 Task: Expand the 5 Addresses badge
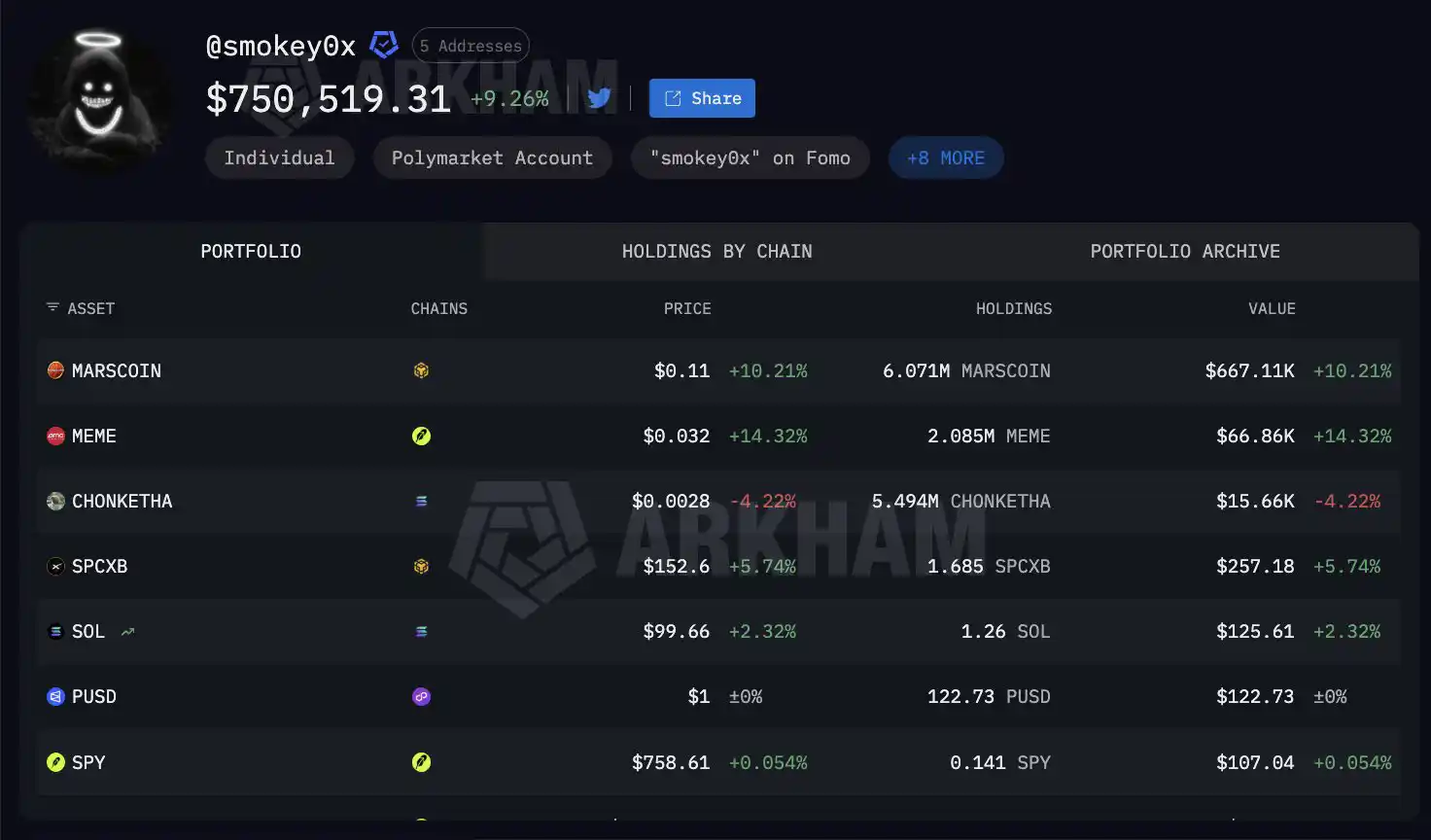pyautogui.click(x=471, y=46)
